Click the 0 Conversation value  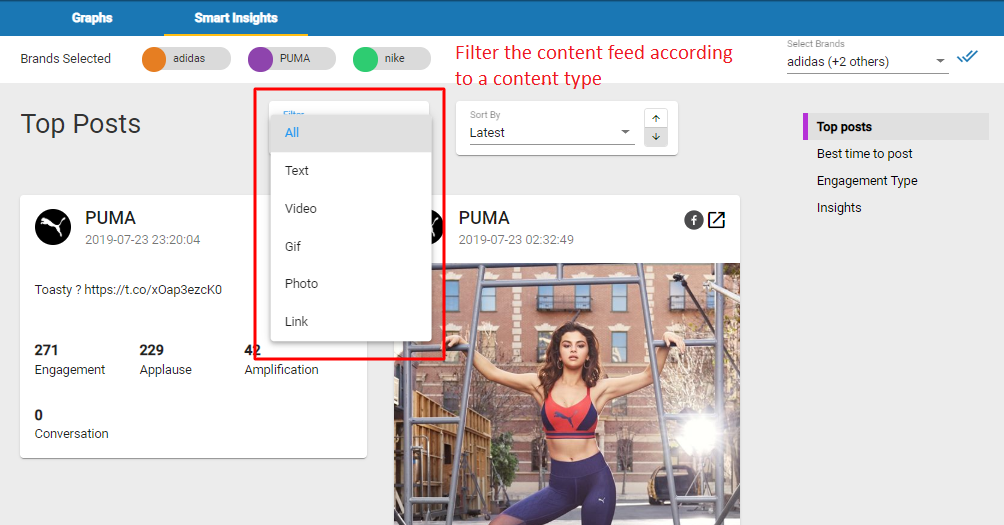pos(38,415)
